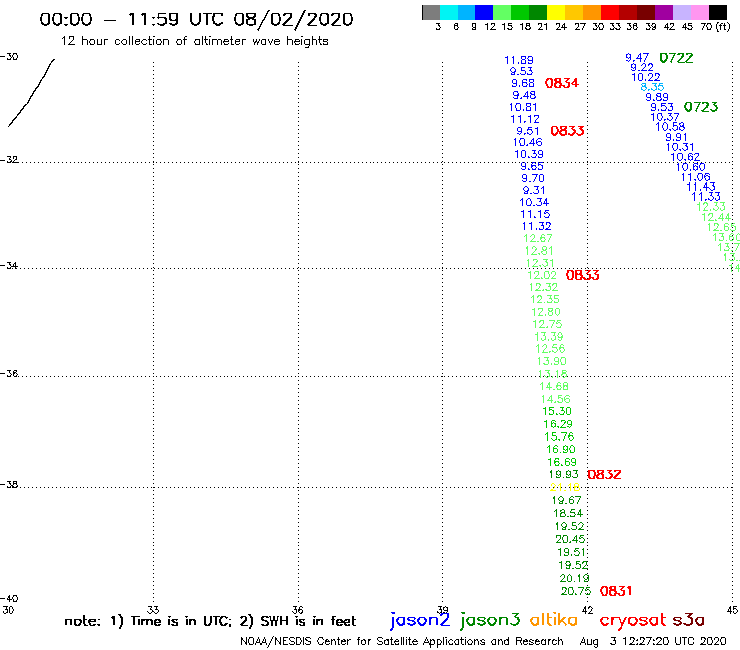Click the title '00:00 – 11:59 UTC 08/02/2020'

pyautogui.click(x=196, y=20)
